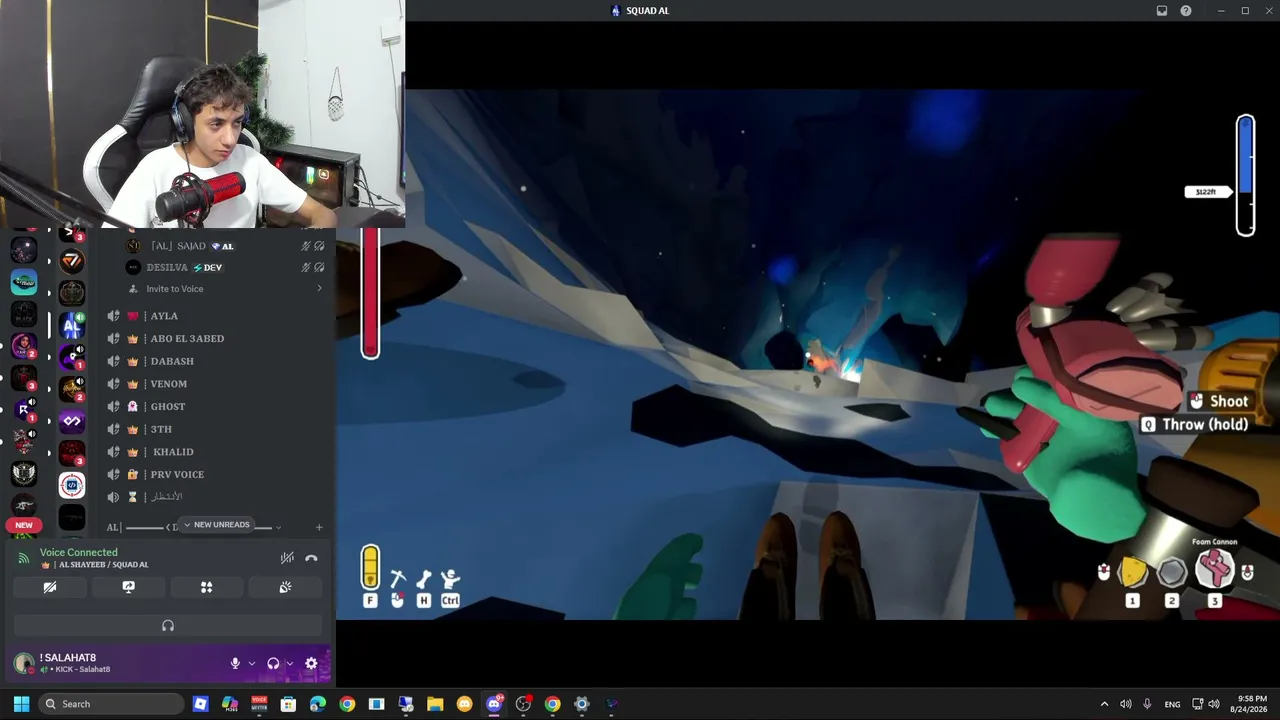
Task: Click the Ctrl crouch action icon
Action: point(450,579)
